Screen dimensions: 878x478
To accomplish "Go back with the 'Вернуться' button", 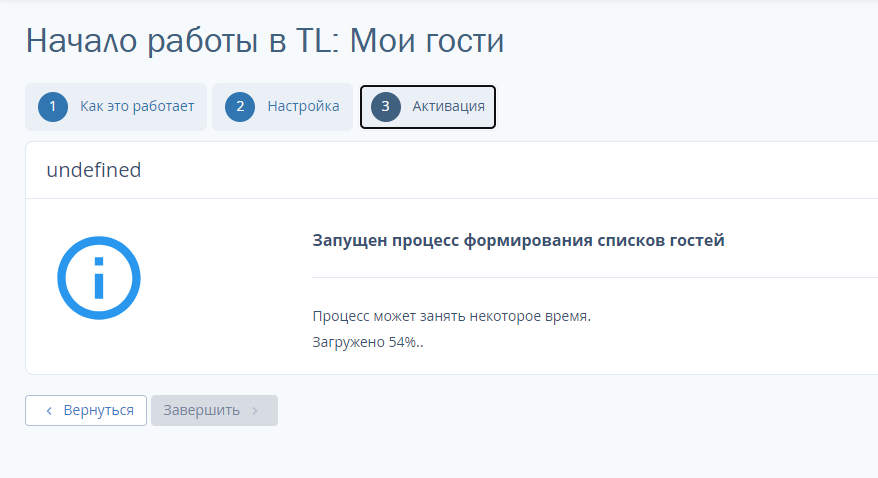I will [x=86, y=410].
